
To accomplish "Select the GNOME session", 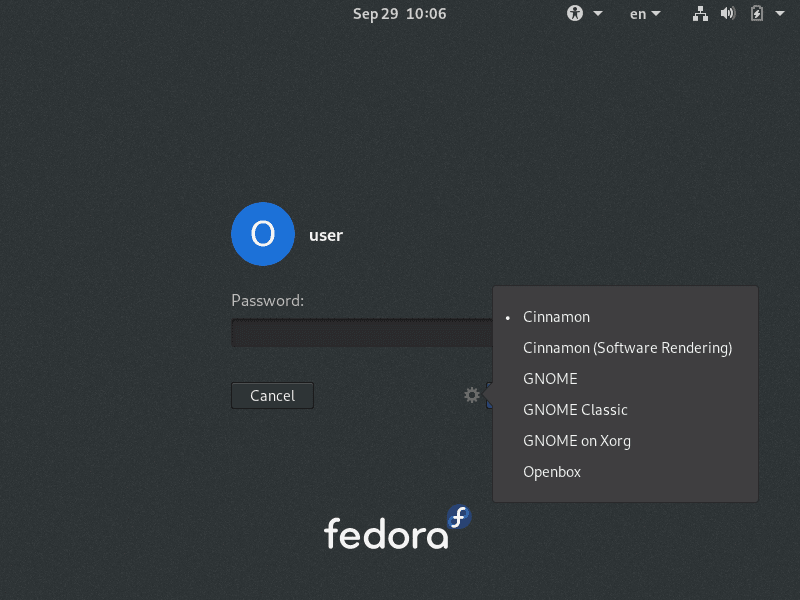I will pos(550,378).
